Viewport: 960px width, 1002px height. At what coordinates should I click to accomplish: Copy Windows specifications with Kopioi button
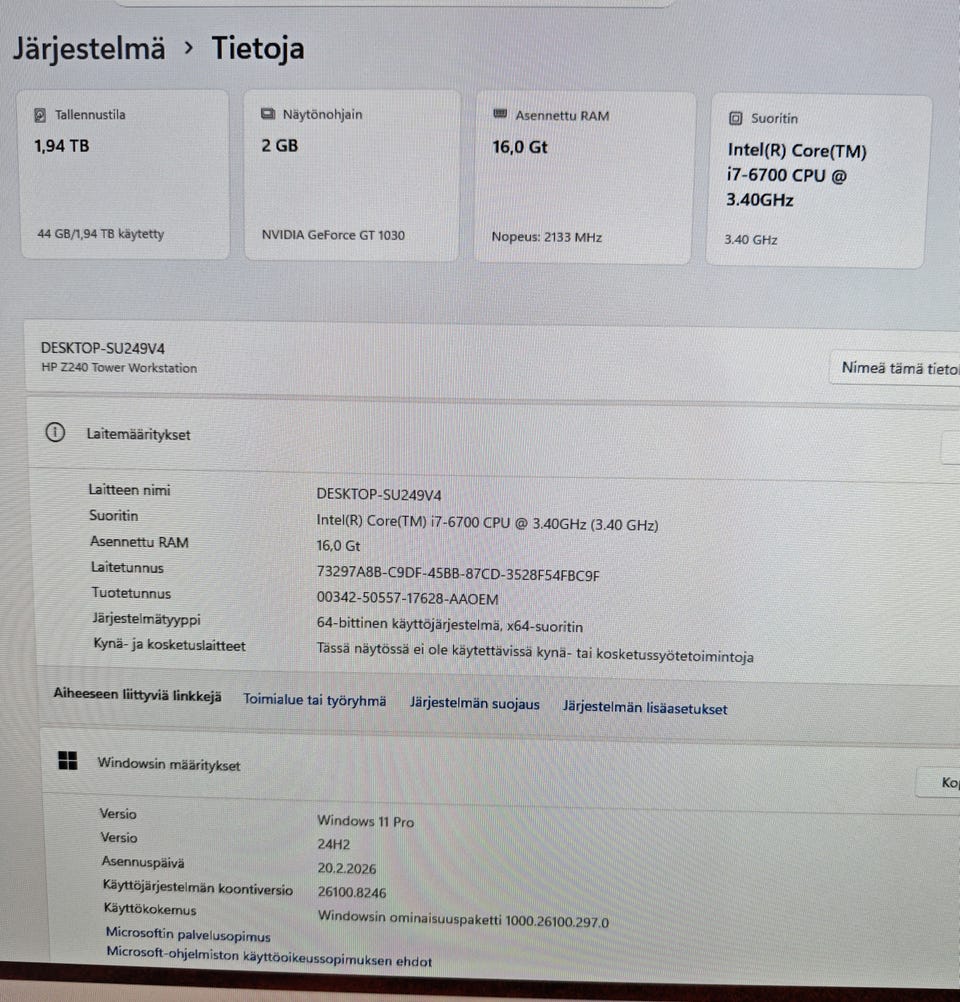938,782
